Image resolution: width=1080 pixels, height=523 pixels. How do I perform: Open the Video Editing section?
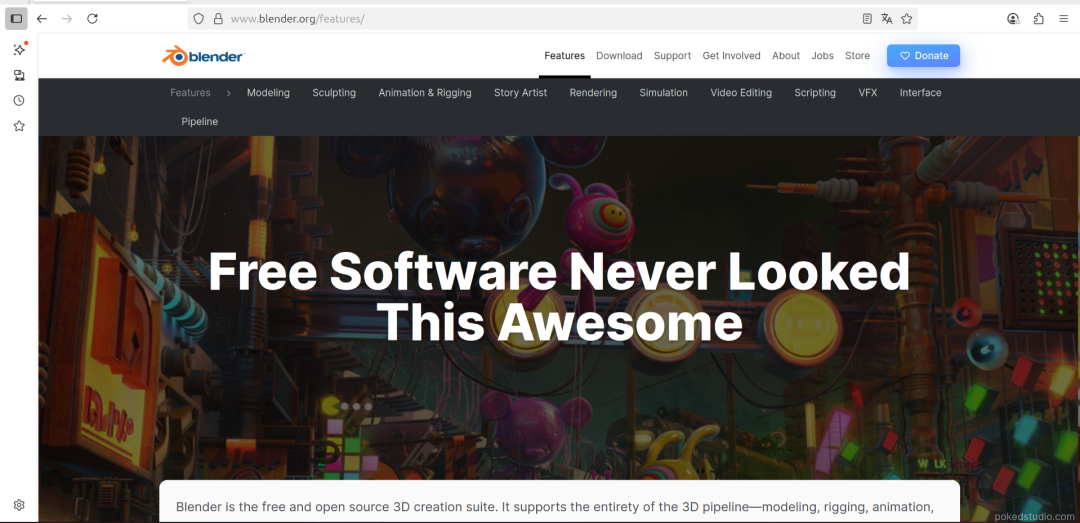tap(741, 93)
